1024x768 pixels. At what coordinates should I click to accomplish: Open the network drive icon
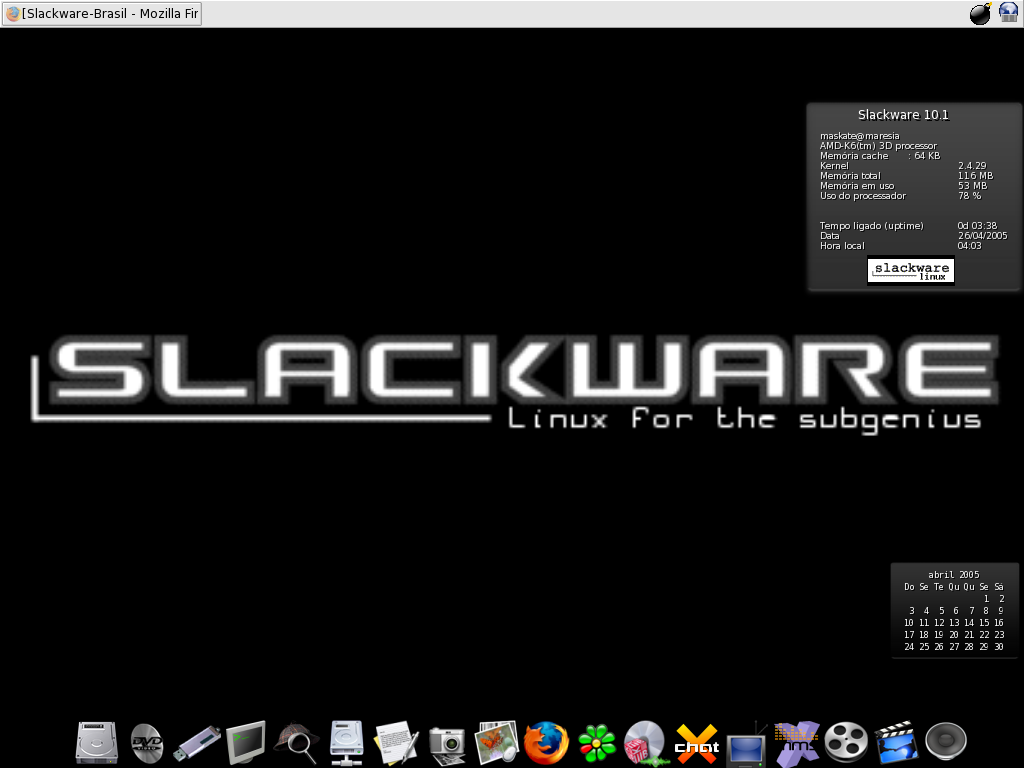click(x=347, y=743)
